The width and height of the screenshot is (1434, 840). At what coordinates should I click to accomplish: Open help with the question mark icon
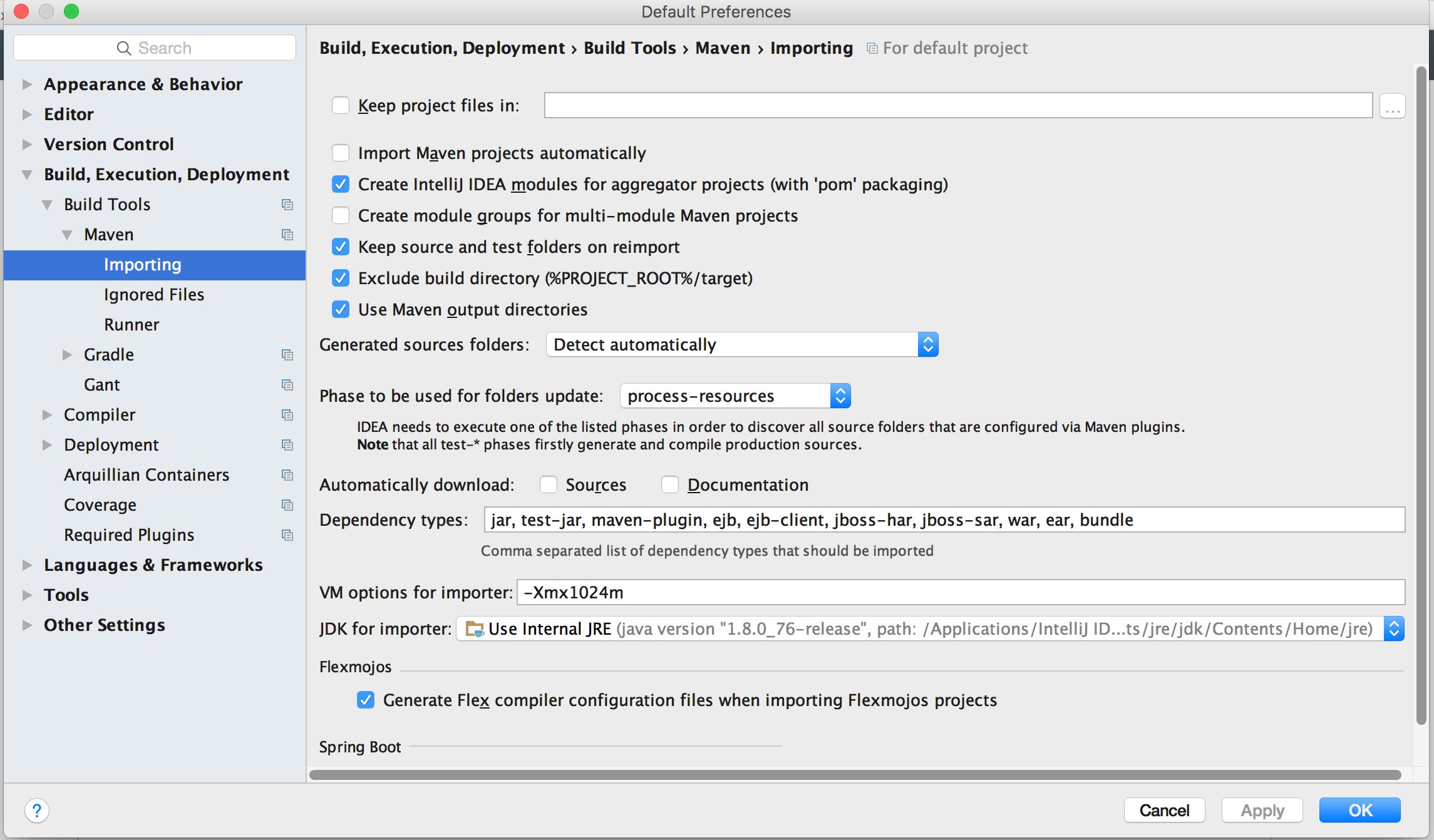pos(37,811)
